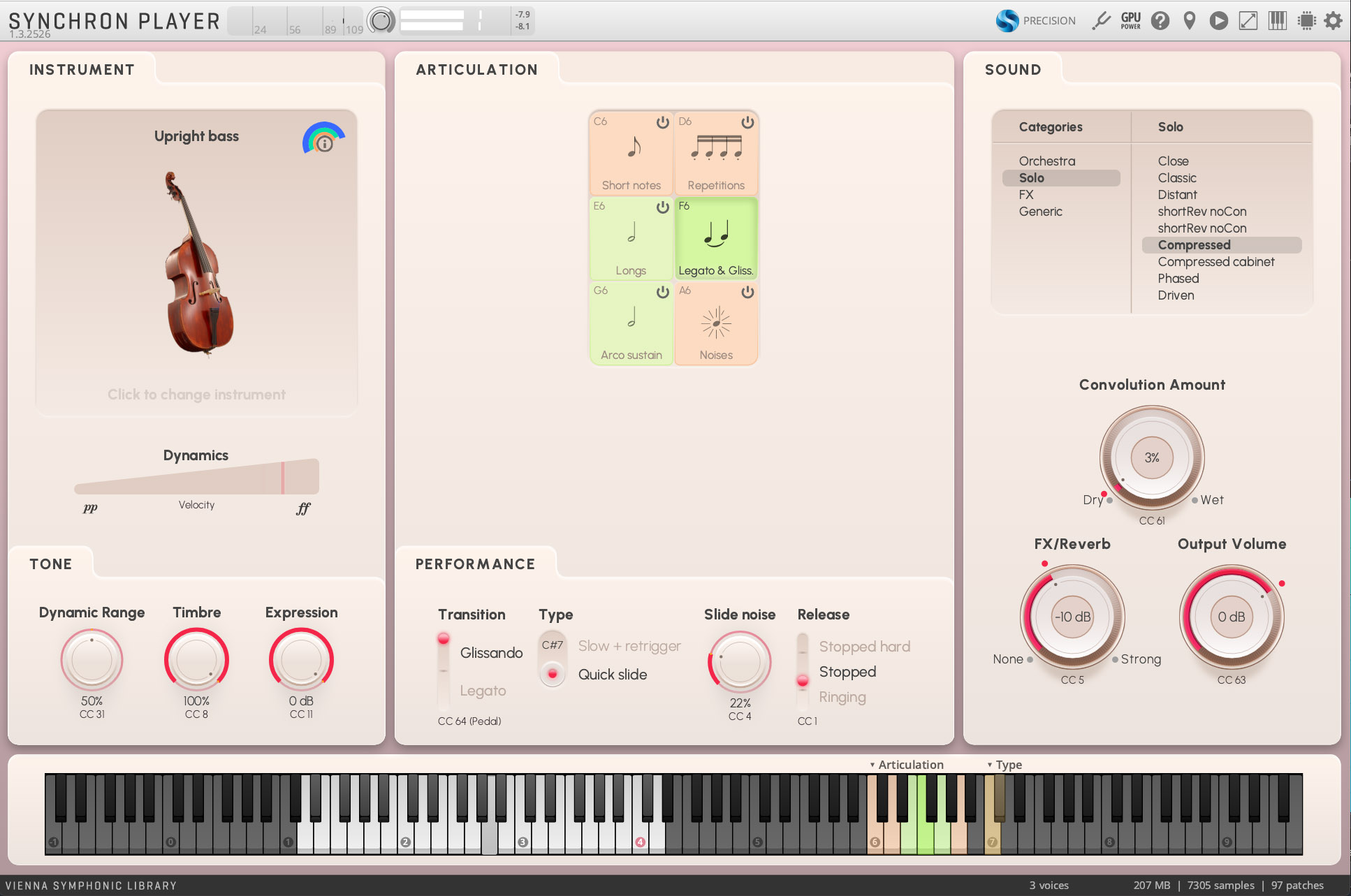The image size is (1351, 896).
Task: Click the location pin icon
Action: [1190, 21]
